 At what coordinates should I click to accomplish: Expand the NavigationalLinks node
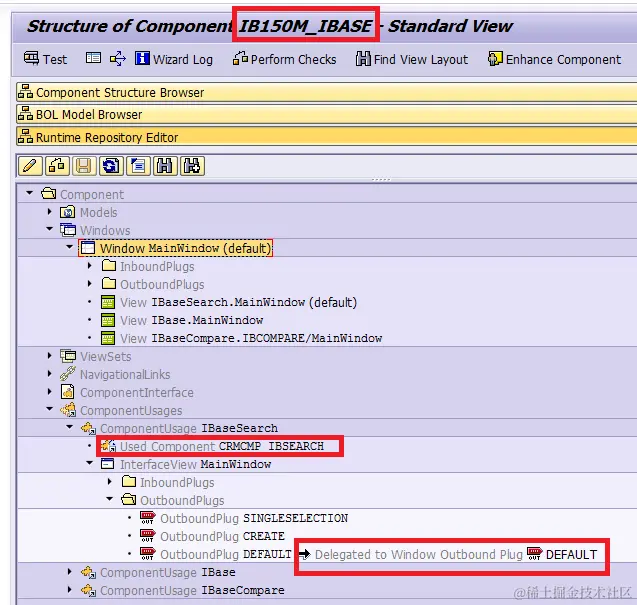click(x=50, y=373)
